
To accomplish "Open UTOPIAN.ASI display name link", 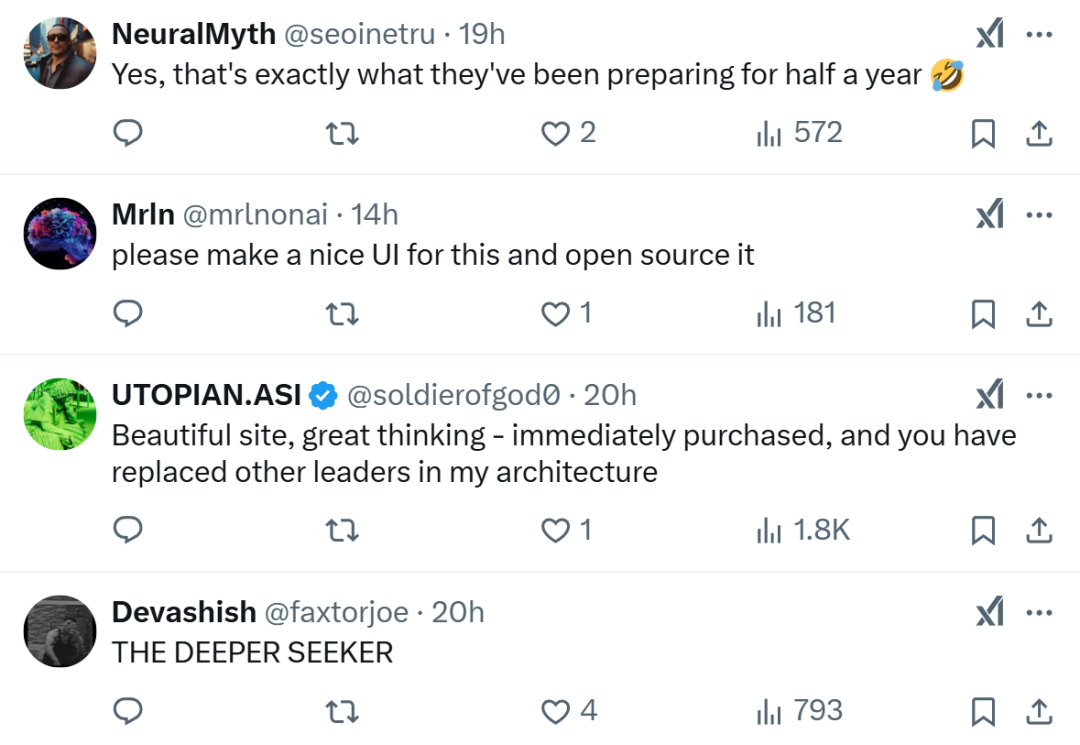I will 206,395.
